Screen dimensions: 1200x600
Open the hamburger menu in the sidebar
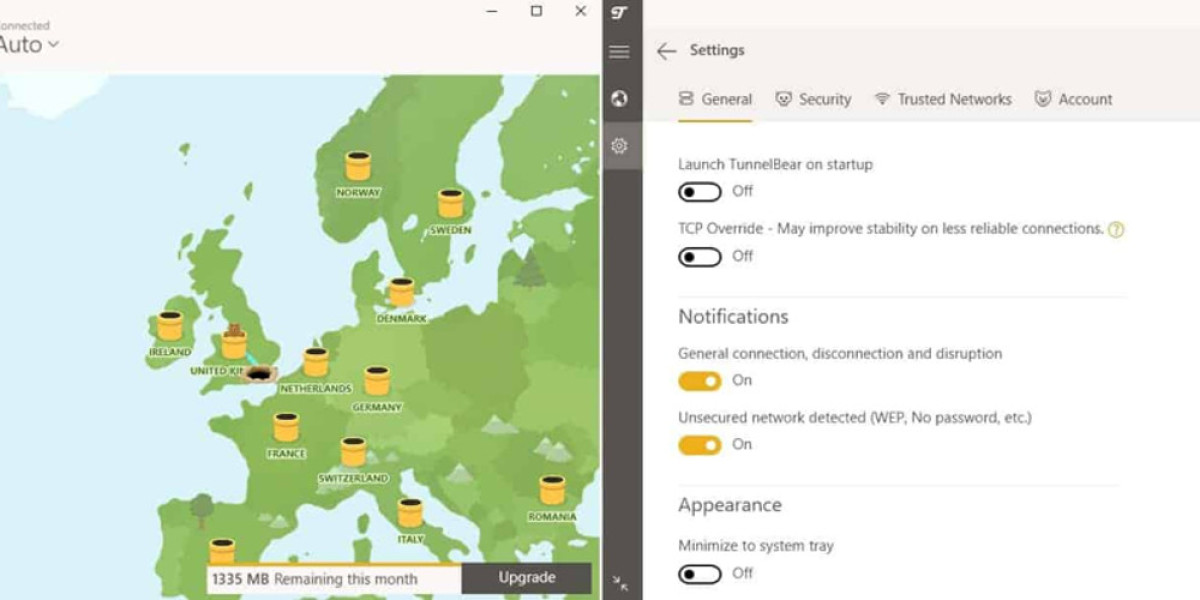pyautogui.click(x=621, y=53)
